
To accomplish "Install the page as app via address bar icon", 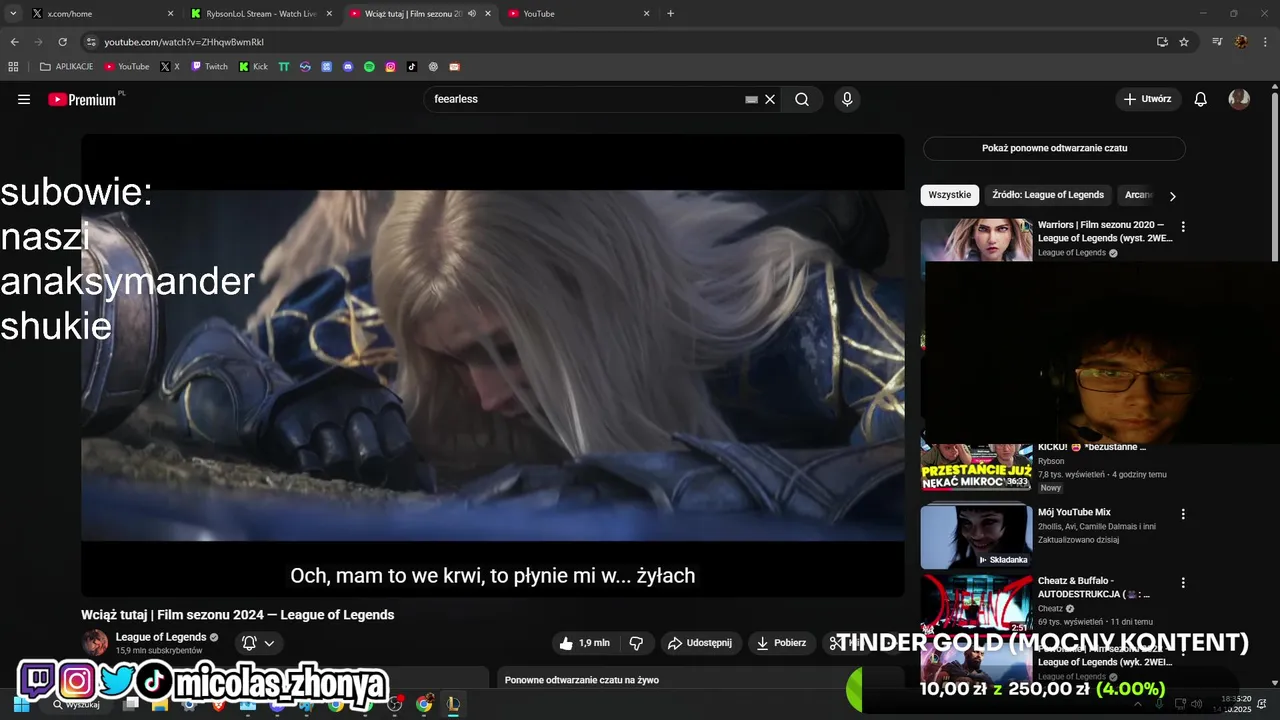I will (1162, 42).
